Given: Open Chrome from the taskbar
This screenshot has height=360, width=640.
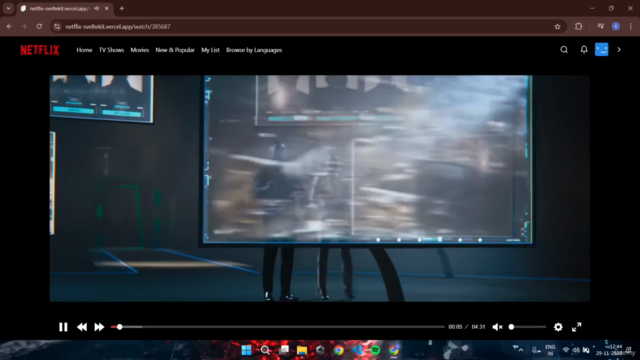Looking at the screenshot, I should [x=338, y=350].
